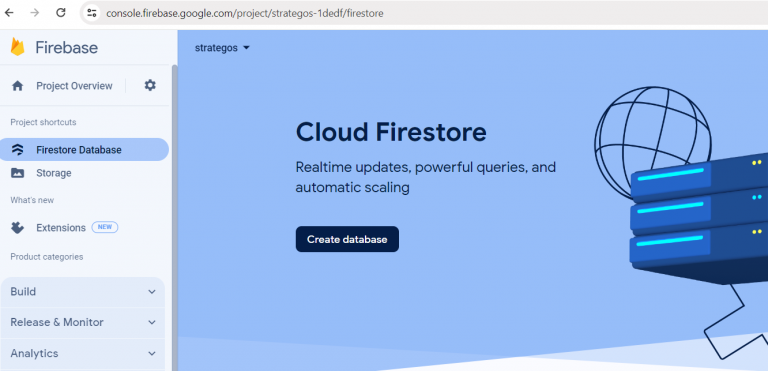The height and width of the screenshot is (371, 768).
Task: Click the Create database button
Action: pyautogui.click(x=347, y=239)
